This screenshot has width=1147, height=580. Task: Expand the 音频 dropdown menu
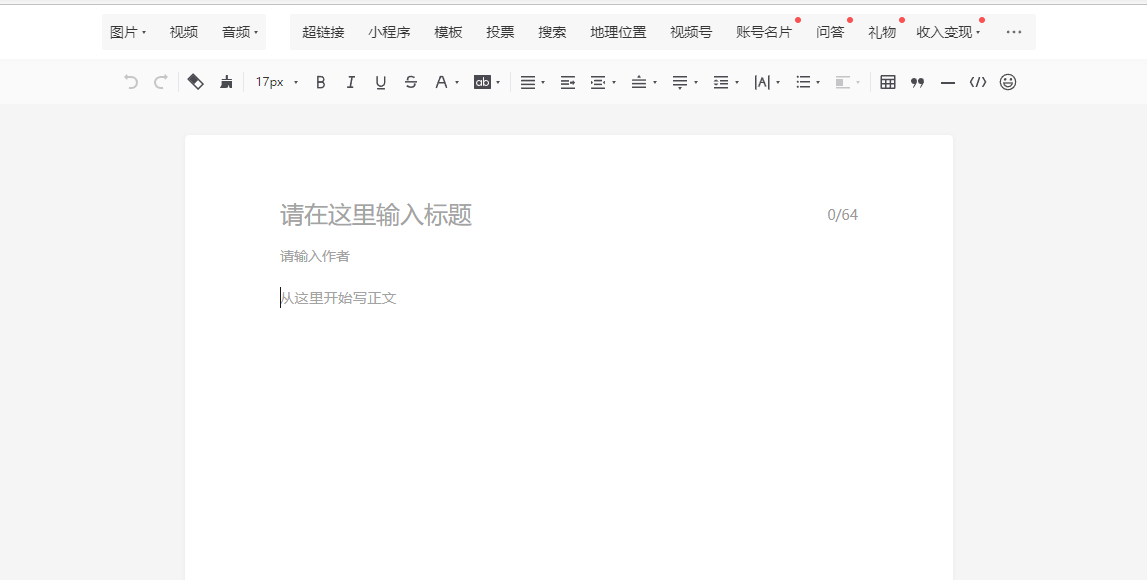click(240, 32)
